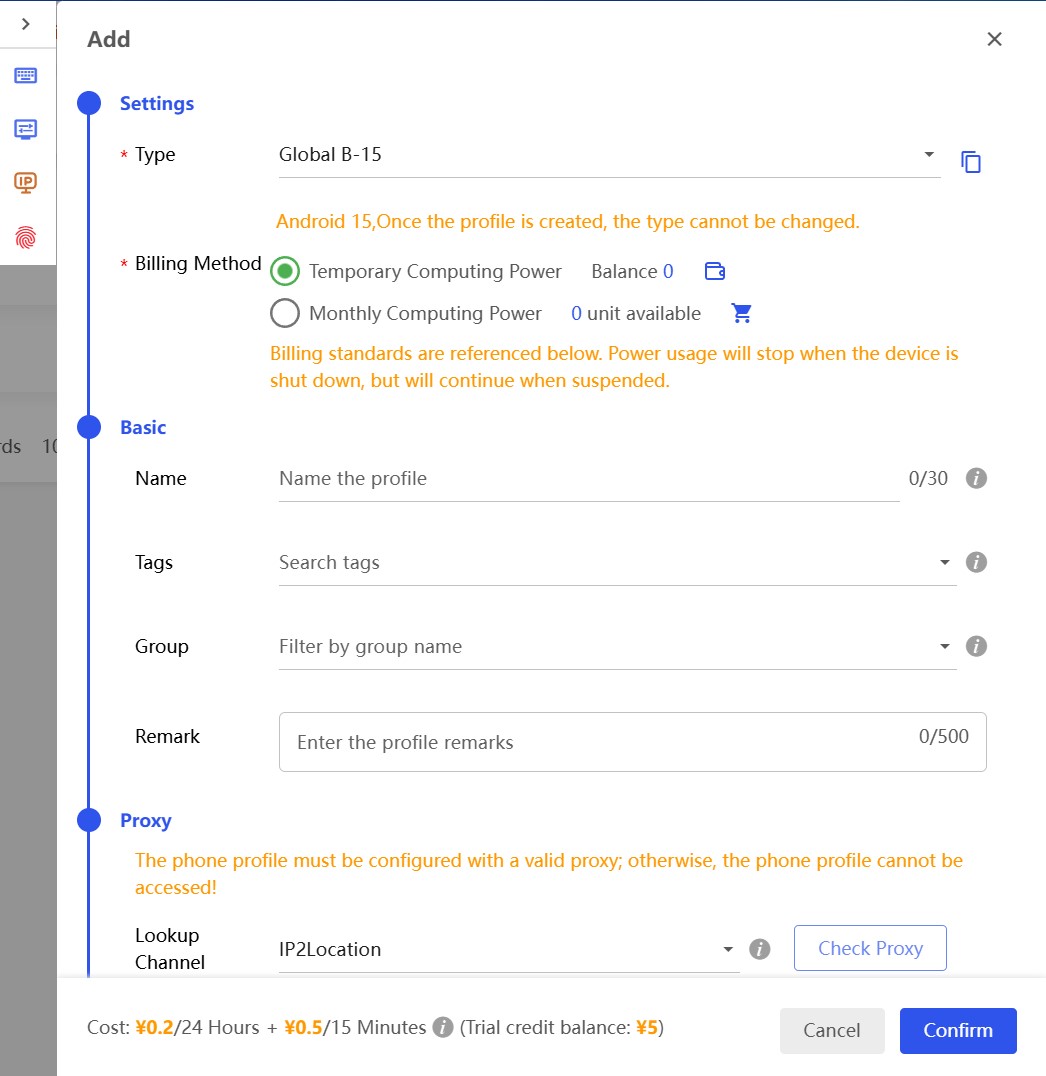Select the IP management sidebar icon
This screenshot has width=1046, height=1076.
pos(27,183)
